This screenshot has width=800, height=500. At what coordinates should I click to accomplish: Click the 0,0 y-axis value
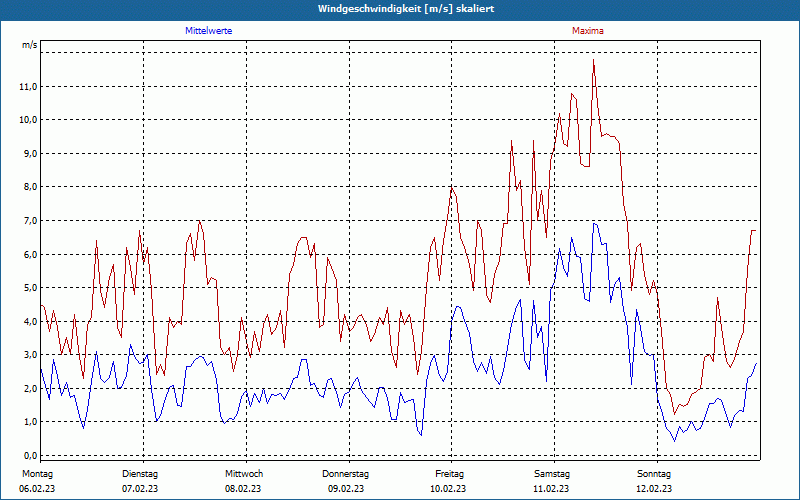30,455
